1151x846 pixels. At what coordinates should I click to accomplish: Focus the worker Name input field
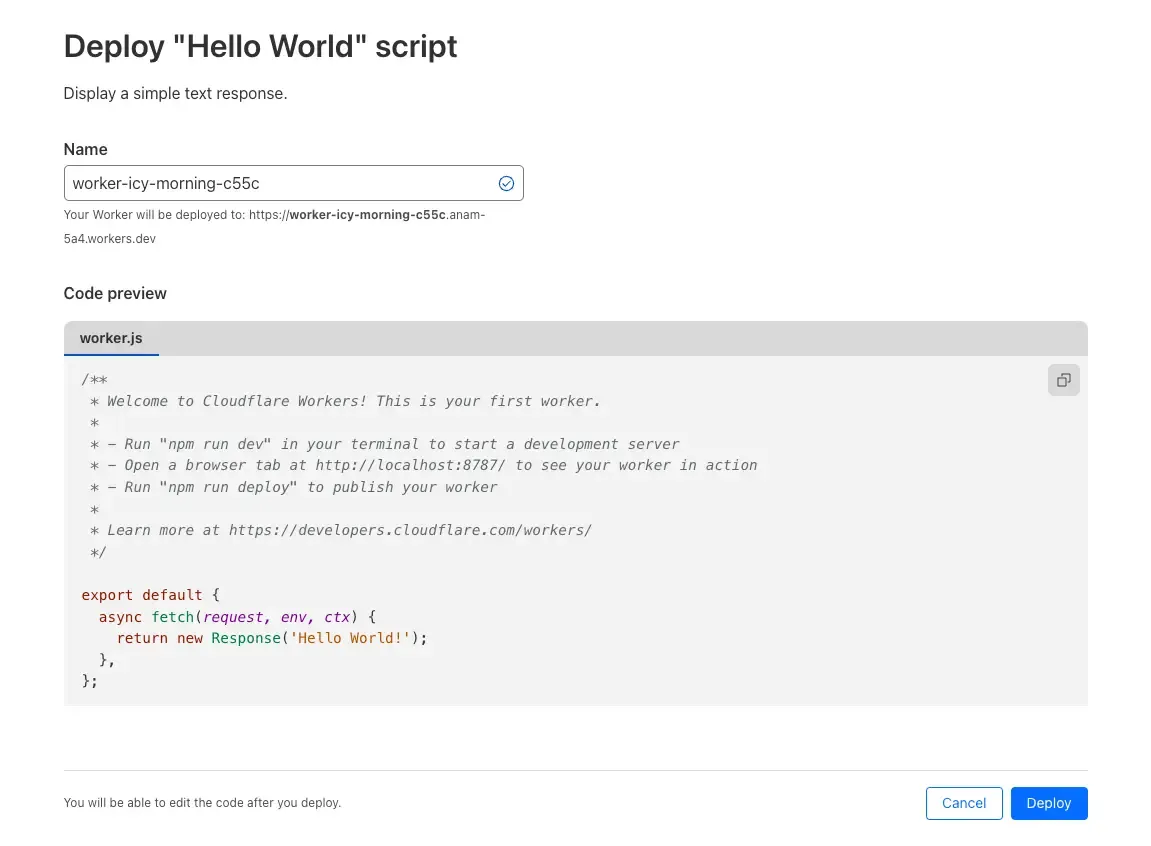(x=280, y=184)
